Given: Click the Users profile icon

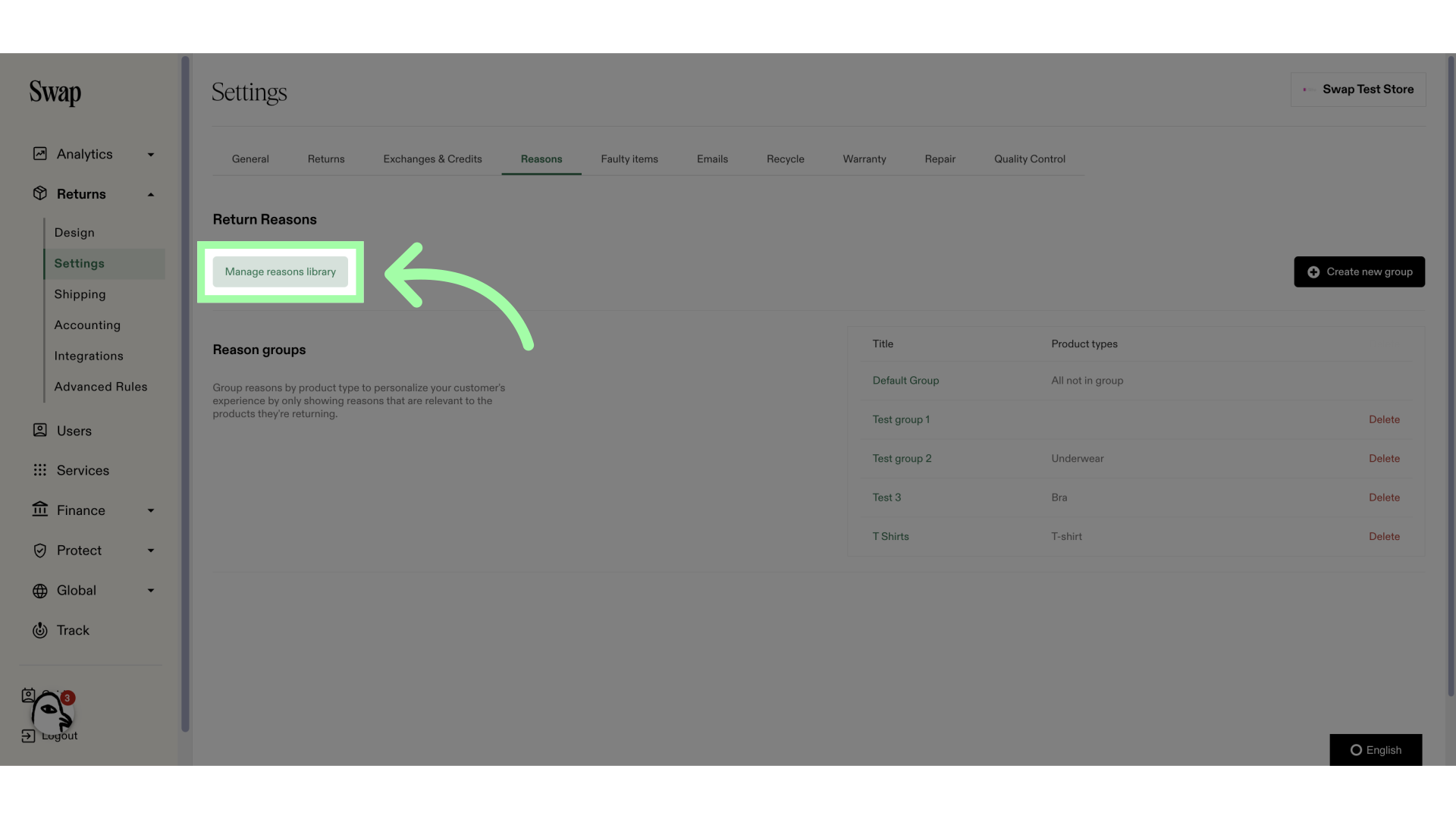Looking at the screenshot, I should pos(40,430).
